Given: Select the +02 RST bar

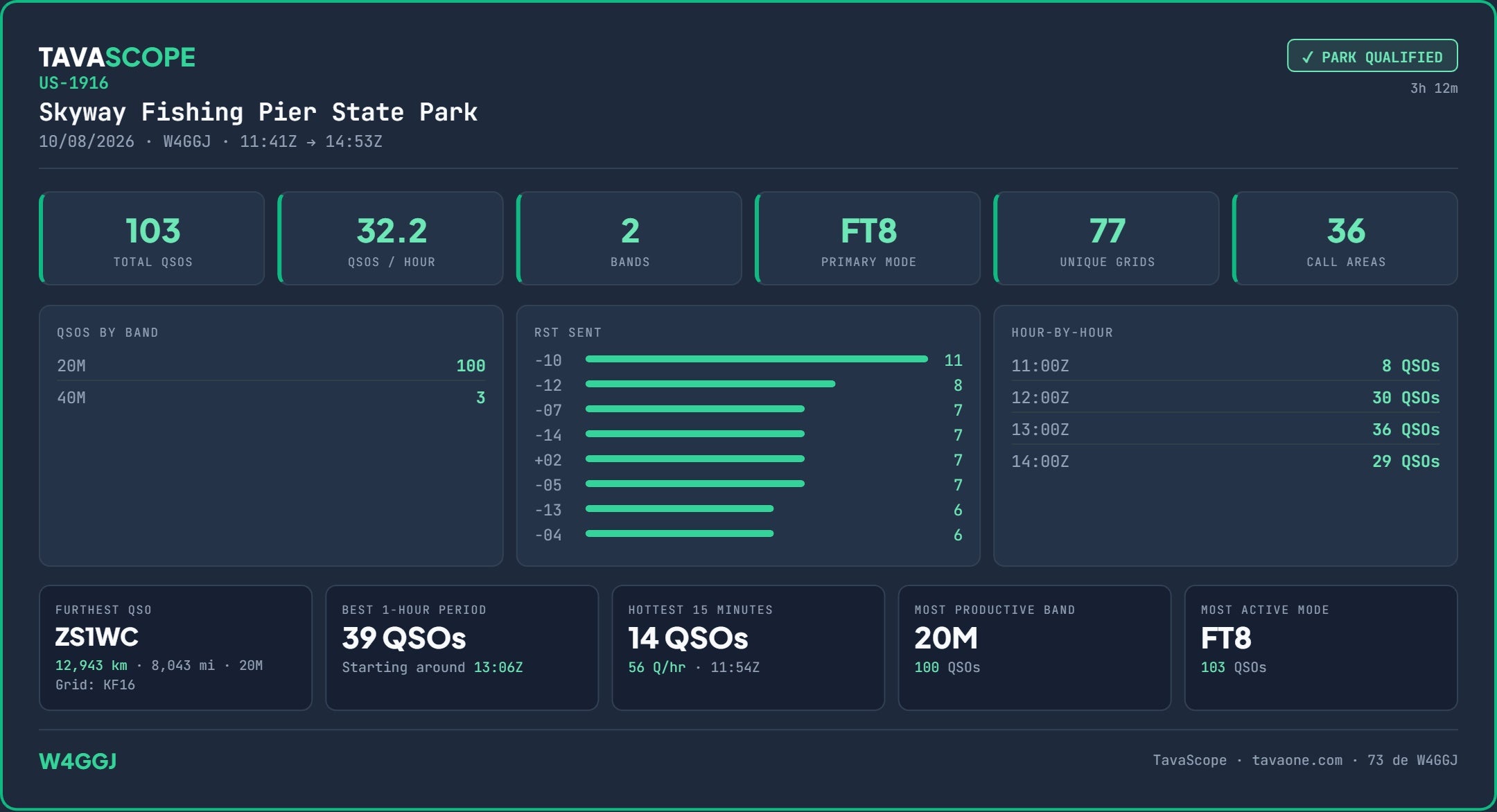Looking at the screenshot, I should pos(695,459).
